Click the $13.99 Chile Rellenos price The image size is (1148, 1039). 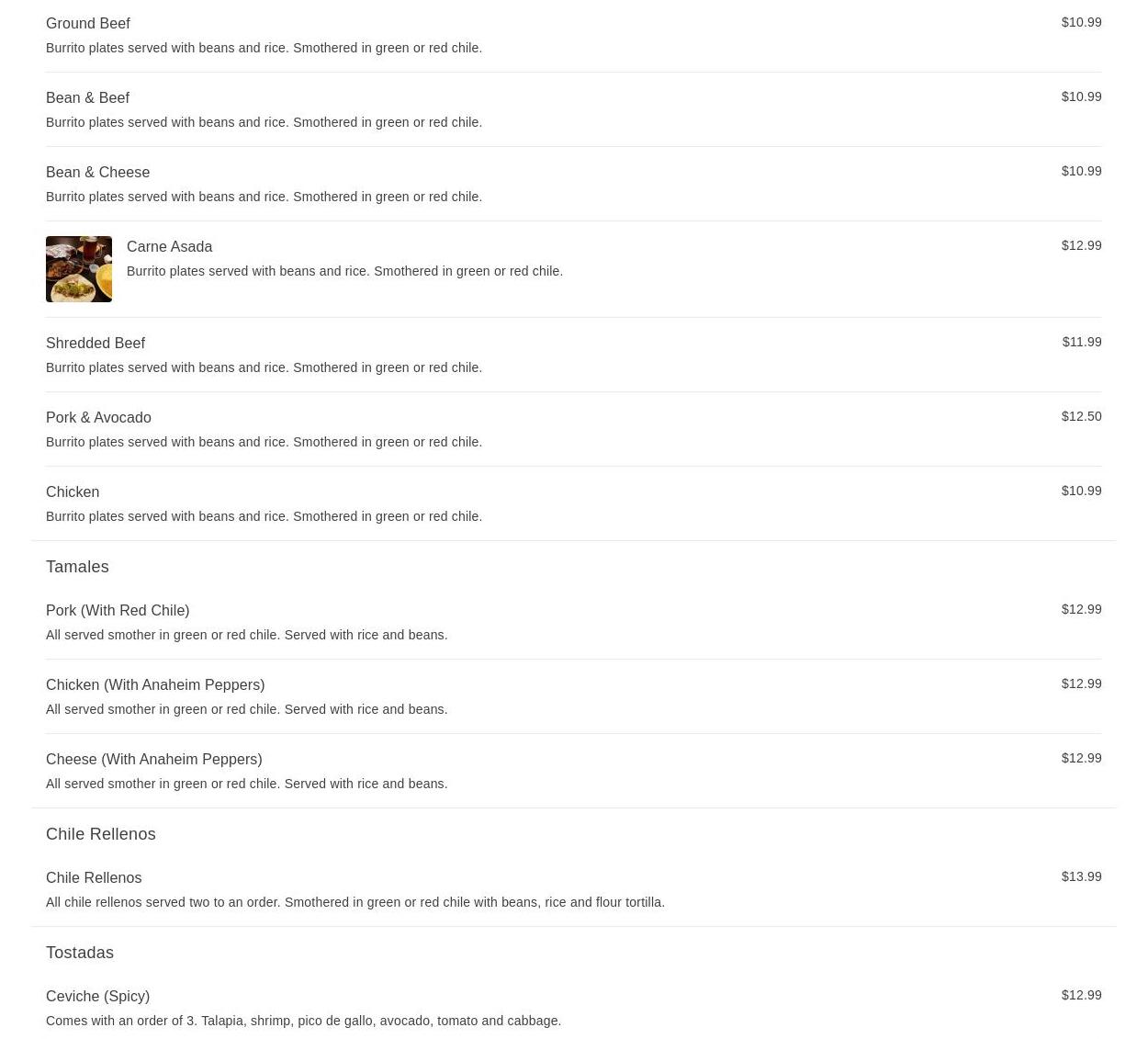coord(1081,876)
